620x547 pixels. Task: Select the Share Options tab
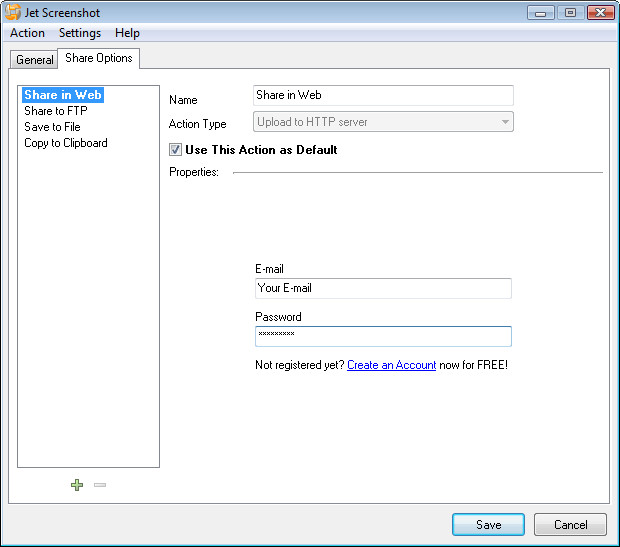98,58
